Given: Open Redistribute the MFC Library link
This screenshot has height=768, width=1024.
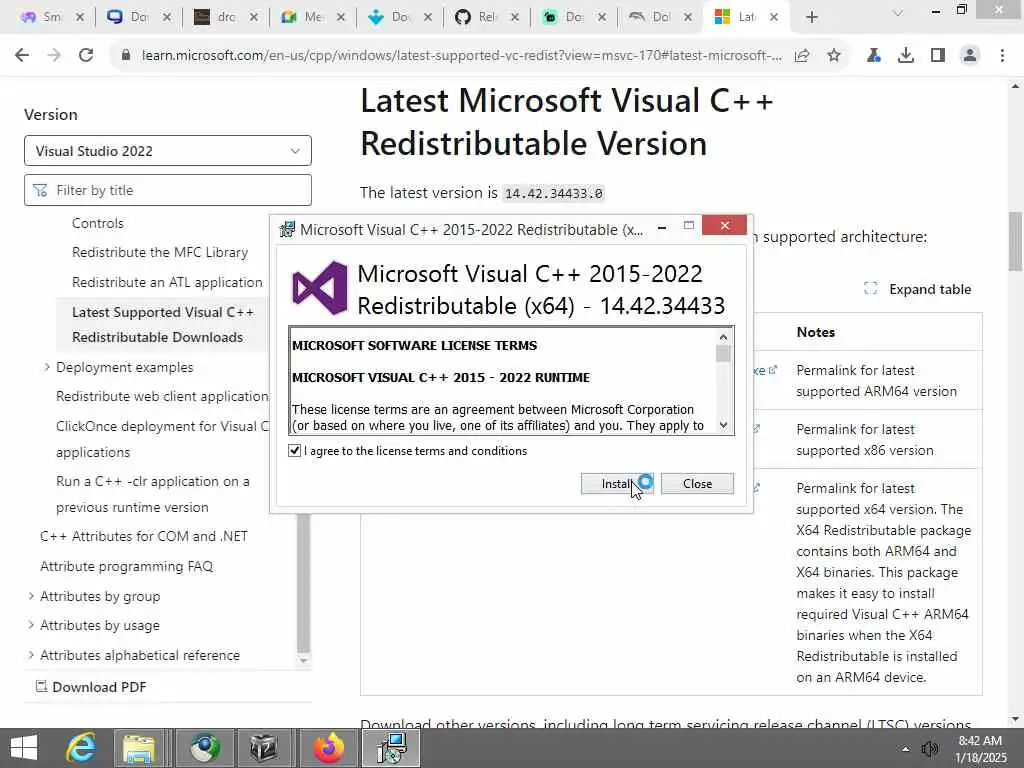Looking at the screenshot, I should [160, 252].
